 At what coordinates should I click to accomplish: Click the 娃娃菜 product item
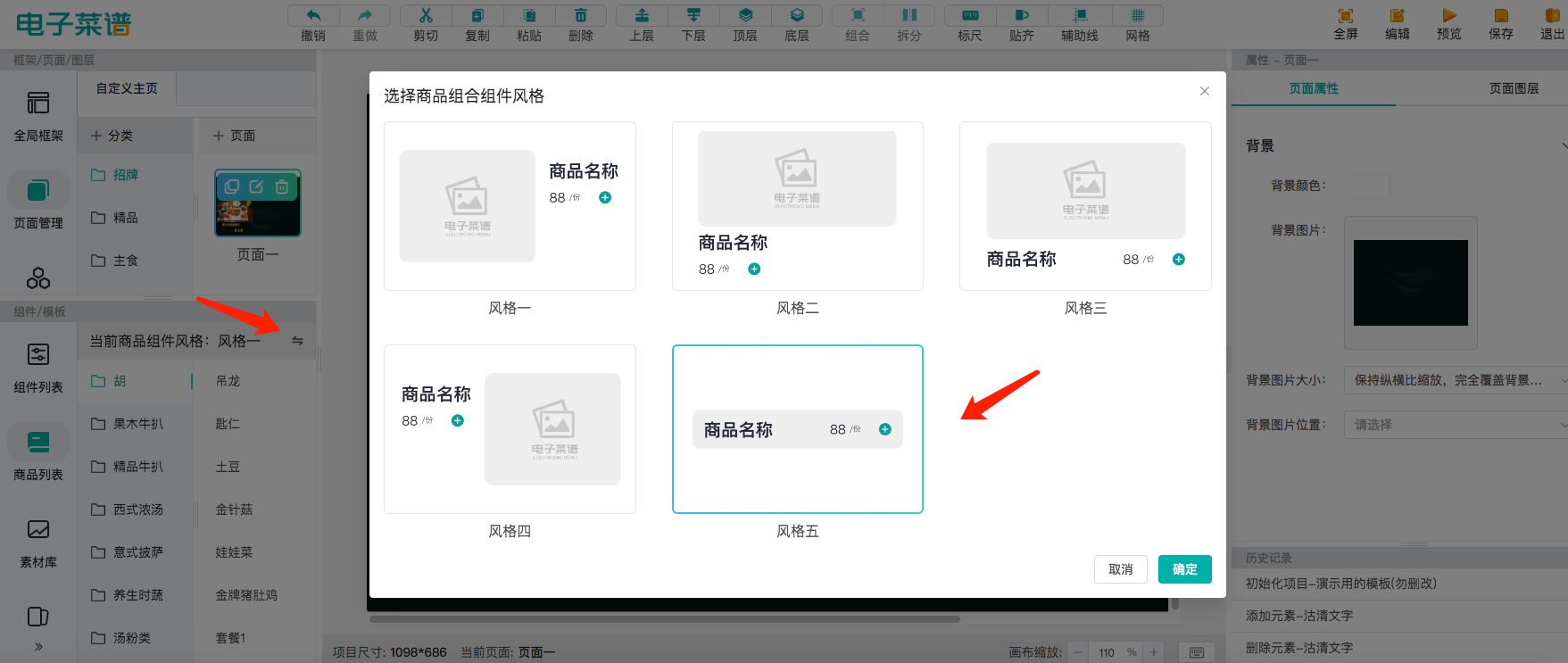[234, 552]
